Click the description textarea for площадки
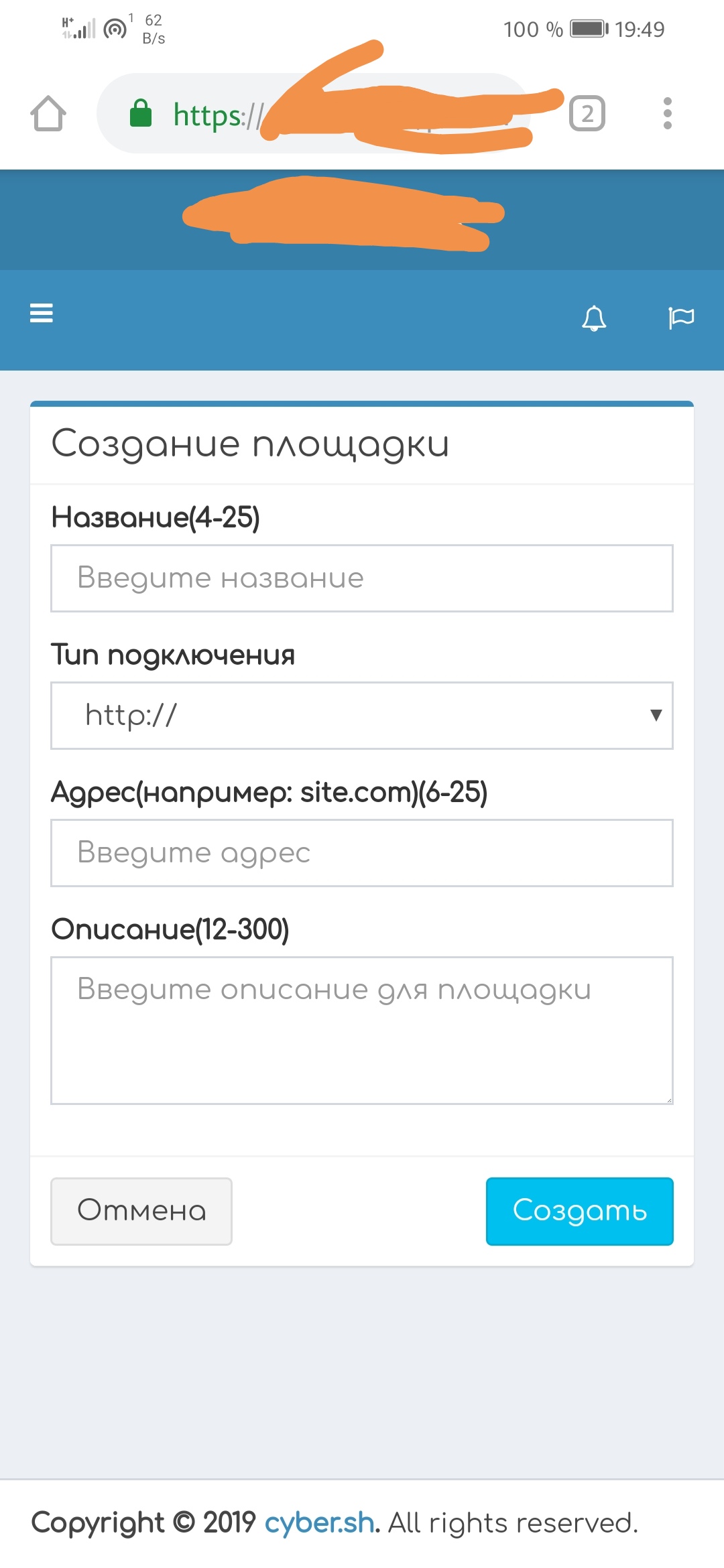The height and width of the screenshot is (1568, 724). click(x=362, y=1030)
